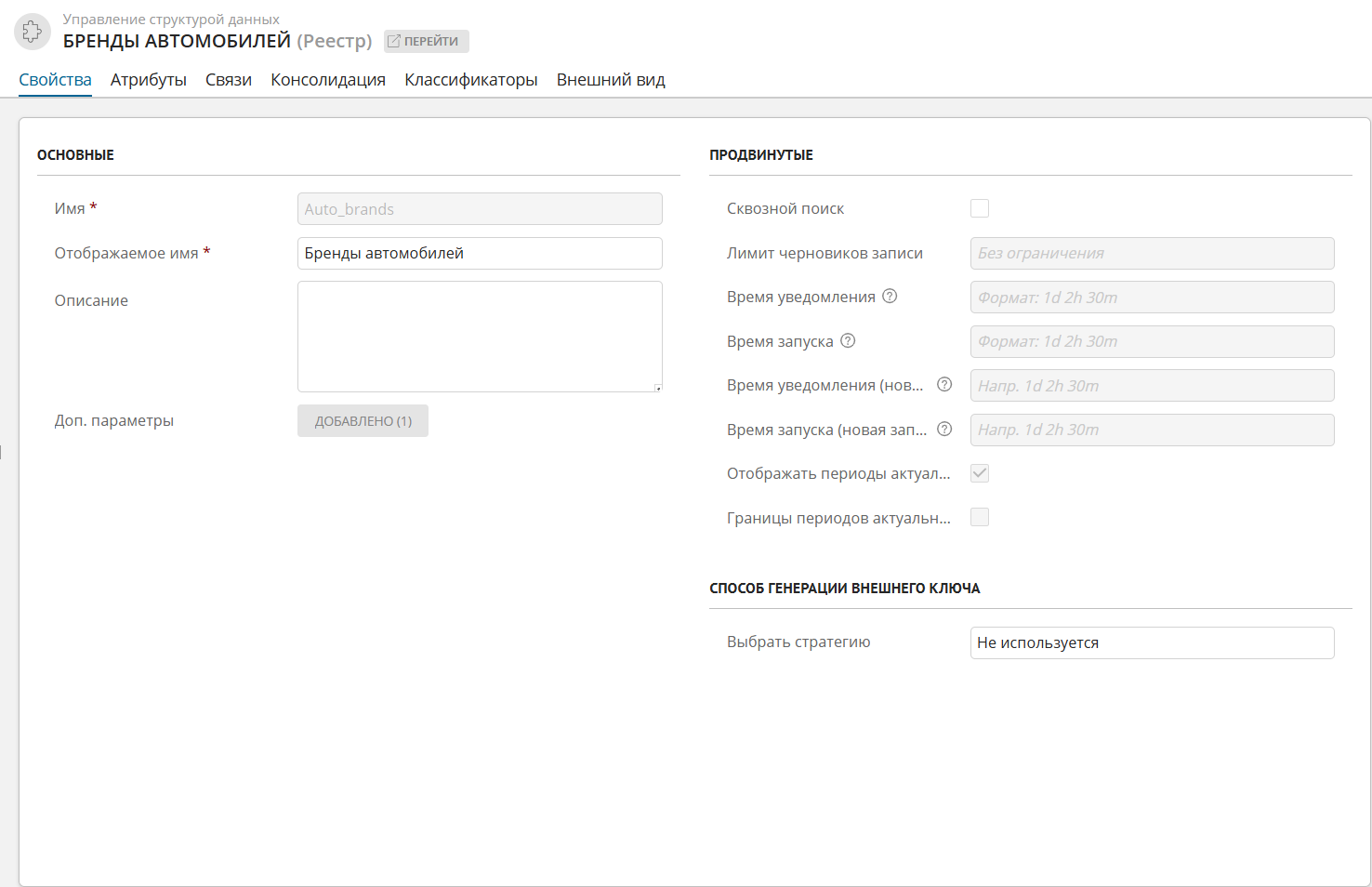
Task: Select the Классификаторы tab
Action: (x=471, y=80)
